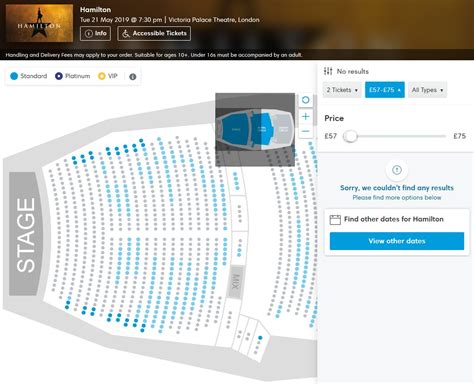Reset map view with the circle icon
Image resolution: width=474 pixels, height=384 pixels.
click(x=305, y=100)
